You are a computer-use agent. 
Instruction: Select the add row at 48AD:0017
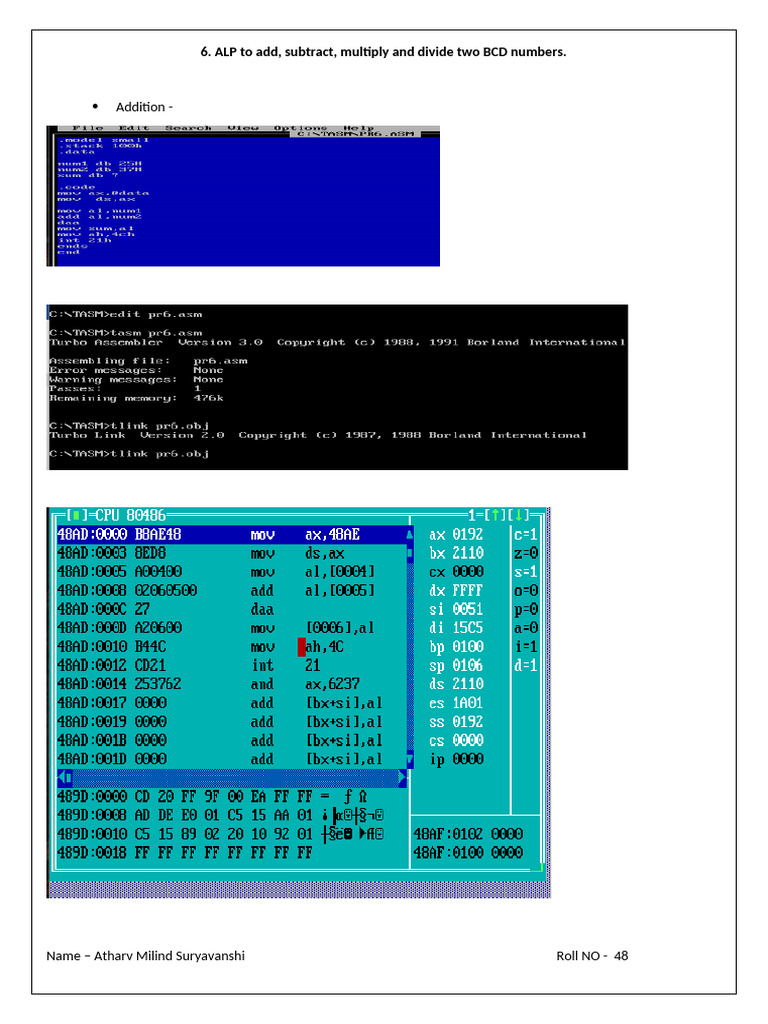(232, 703)
